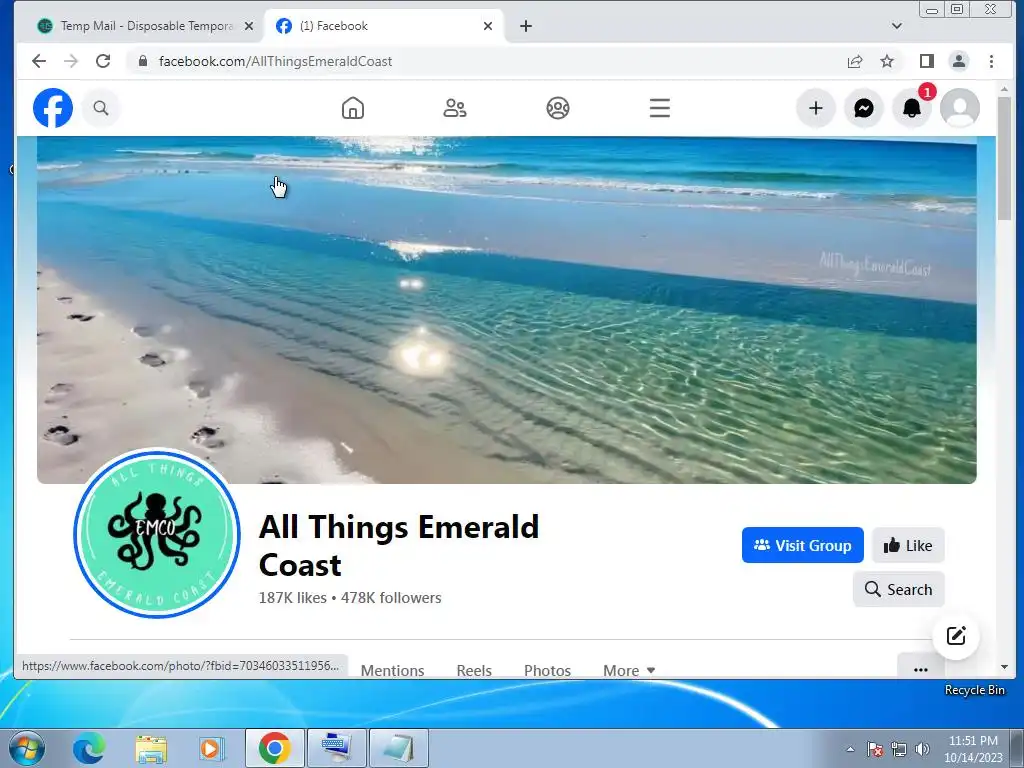Bookmark this tab with the star icon

point(887,61)
